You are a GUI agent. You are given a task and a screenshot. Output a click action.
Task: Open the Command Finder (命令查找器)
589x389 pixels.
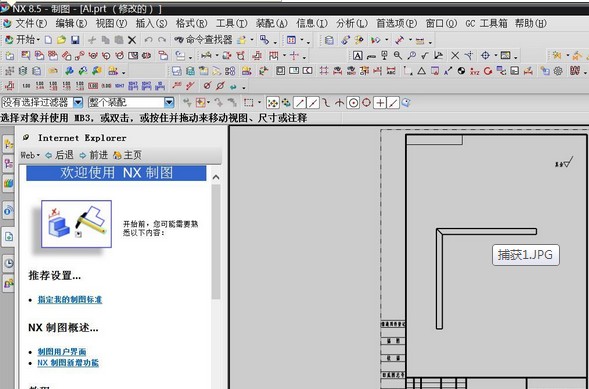[203, 39]
